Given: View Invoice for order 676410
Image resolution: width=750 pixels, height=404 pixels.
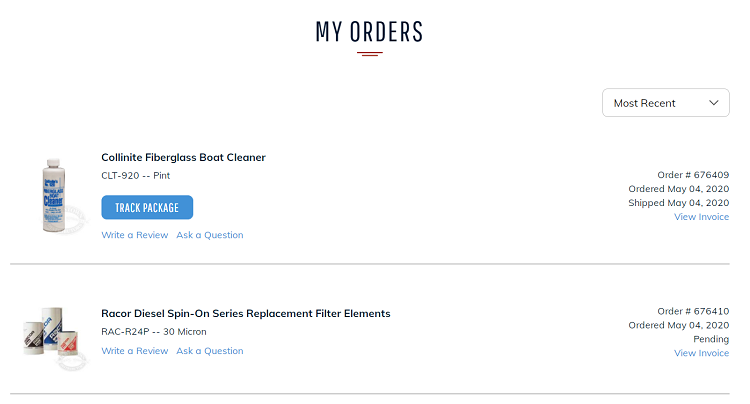Looking at the screenshot, I should [x=701, y=353].
